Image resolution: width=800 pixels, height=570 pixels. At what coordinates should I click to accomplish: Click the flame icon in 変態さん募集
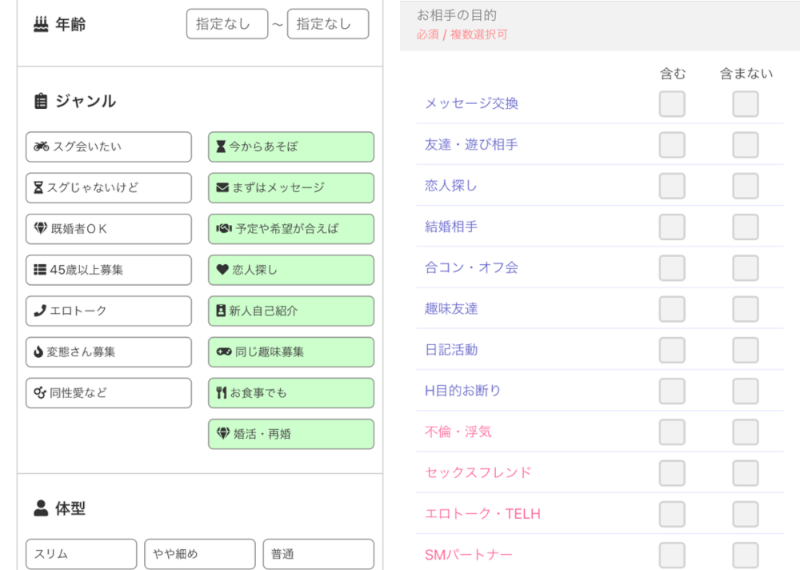click(38, 352)
